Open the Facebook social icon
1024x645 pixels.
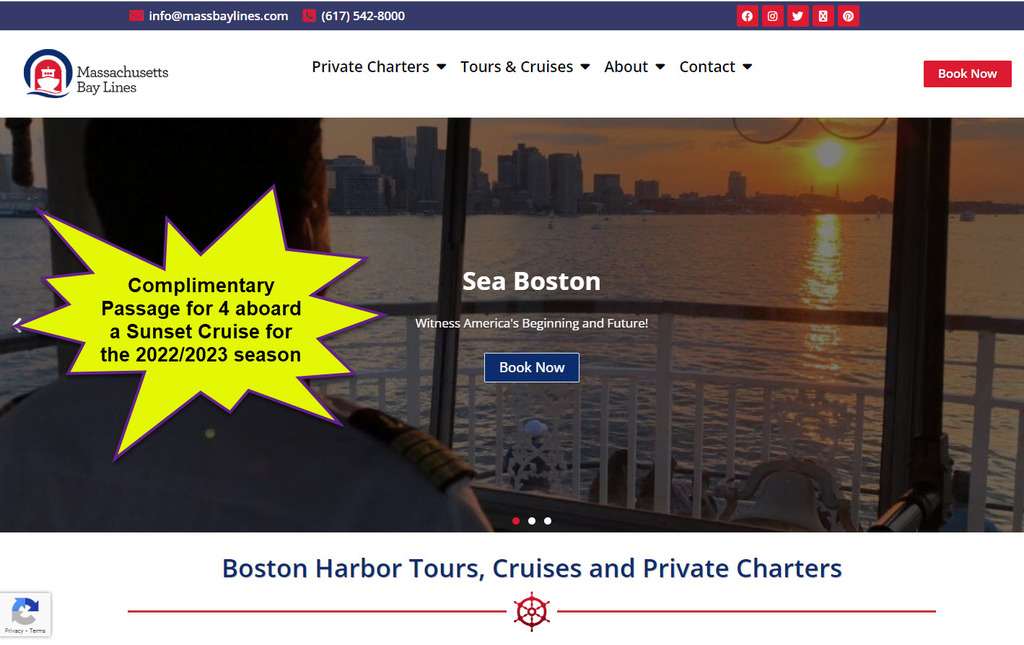tap(747, 16)
